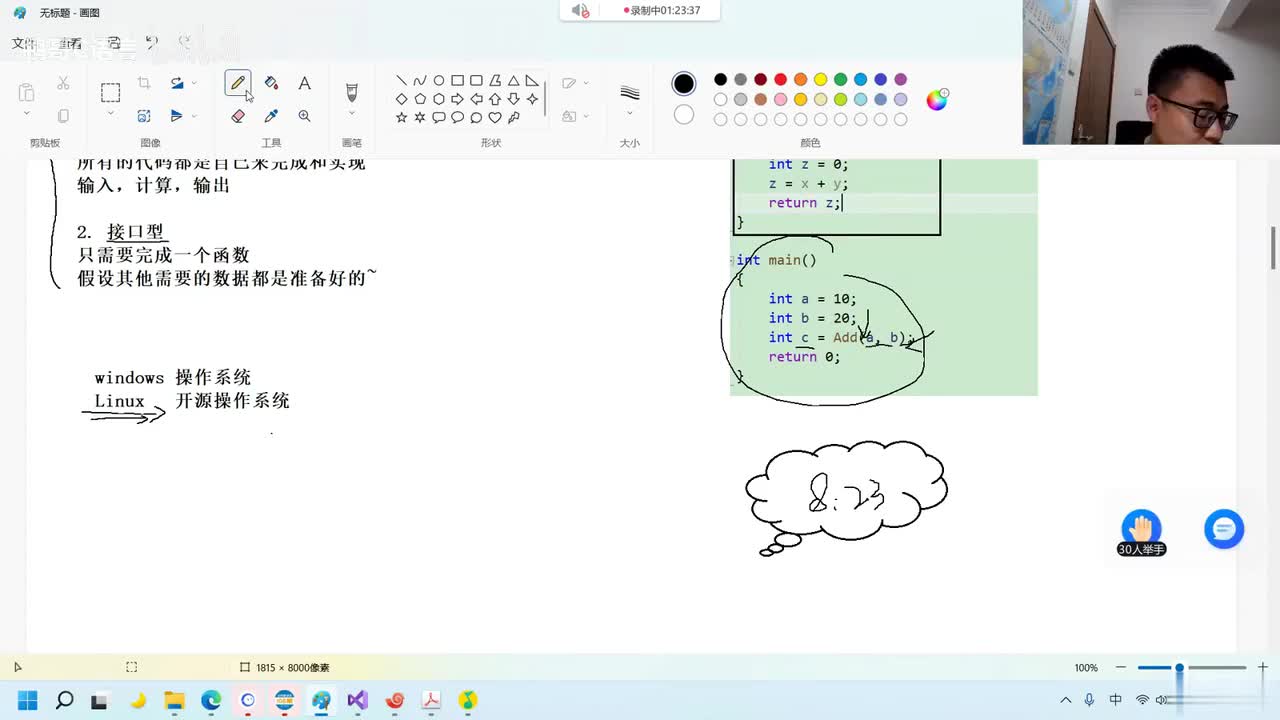The image size is (1280, 720).
Task: Click the Undo arrow
Action: pyautogui.click(x=151, y=43)
